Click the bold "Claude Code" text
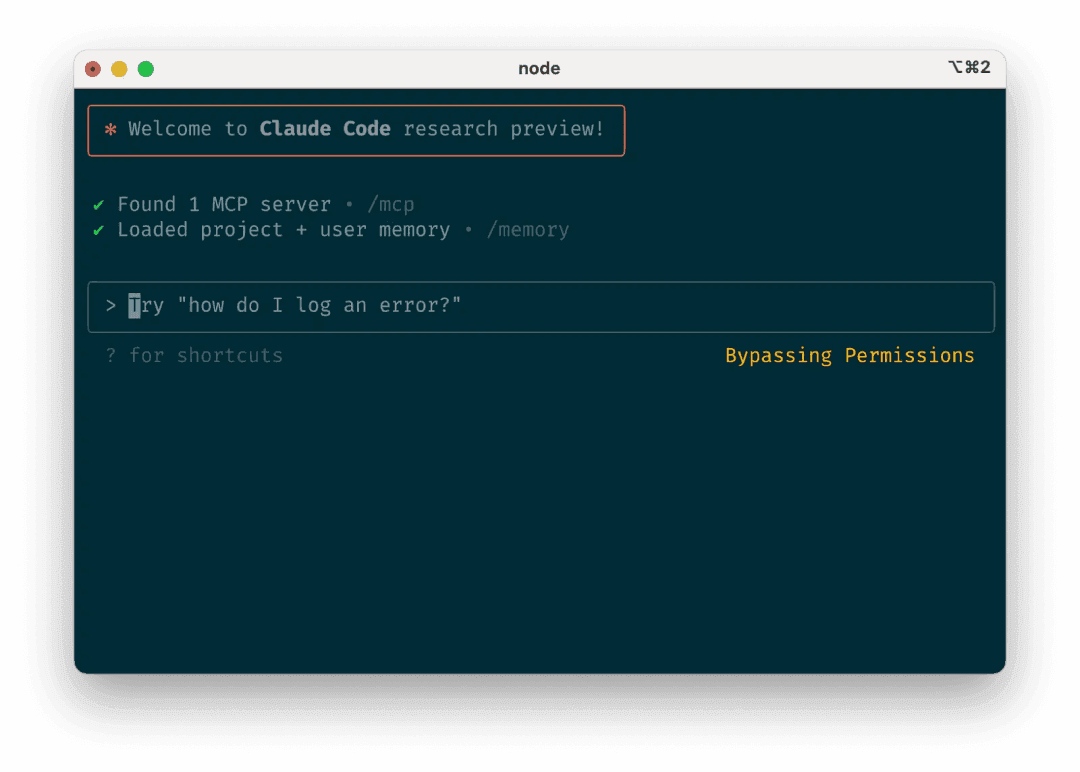 click(325, 129)
